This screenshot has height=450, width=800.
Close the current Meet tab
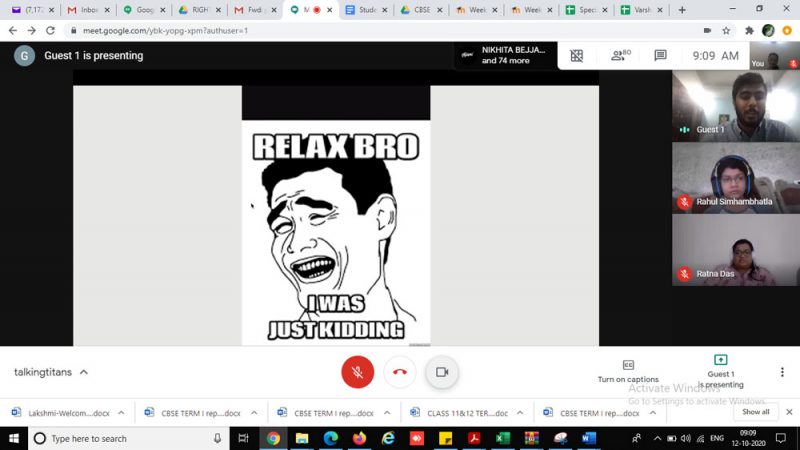click(x=330, y=10)
